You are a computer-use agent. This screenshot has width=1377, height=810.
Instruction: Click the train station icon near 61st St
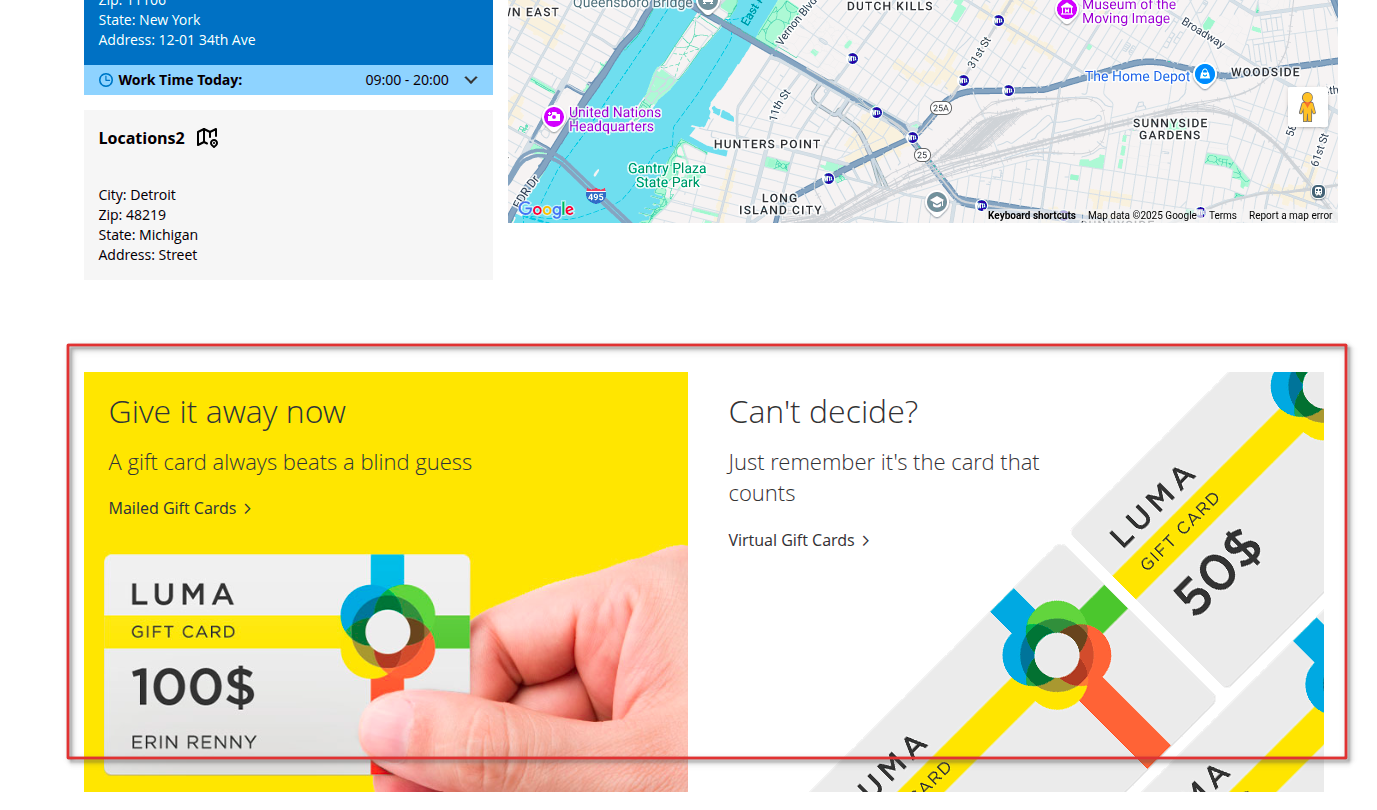[x=1319, y=191]
